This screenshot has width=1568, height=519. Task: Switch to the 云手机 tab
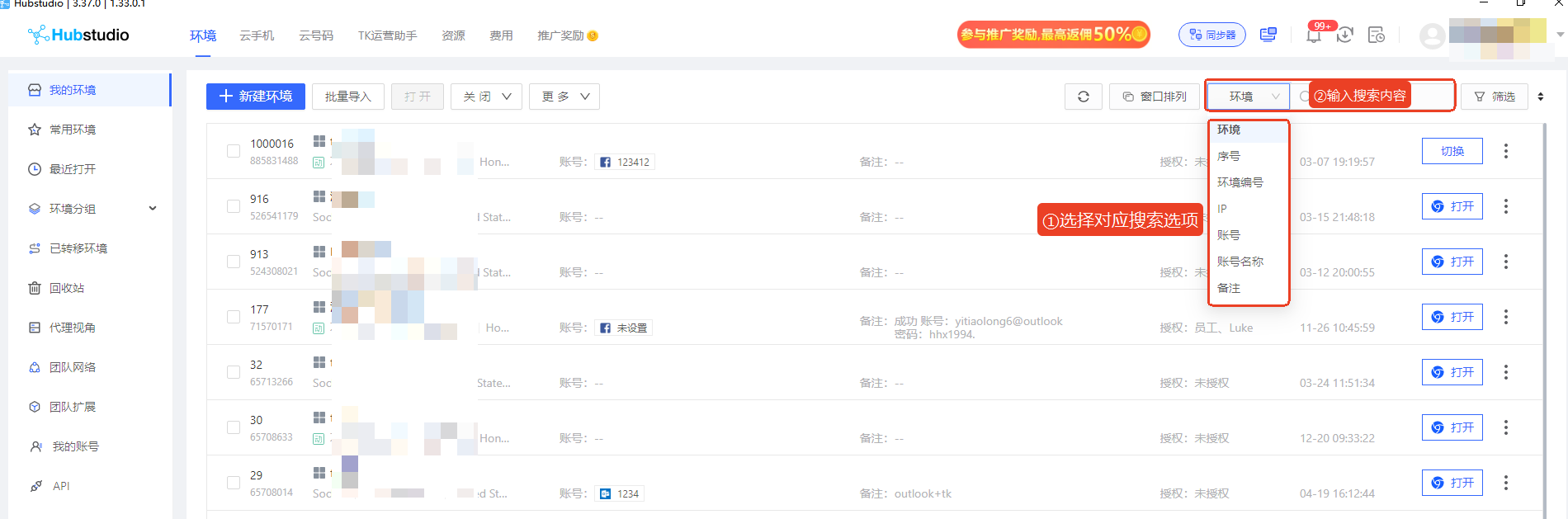(x=257, y=35)
